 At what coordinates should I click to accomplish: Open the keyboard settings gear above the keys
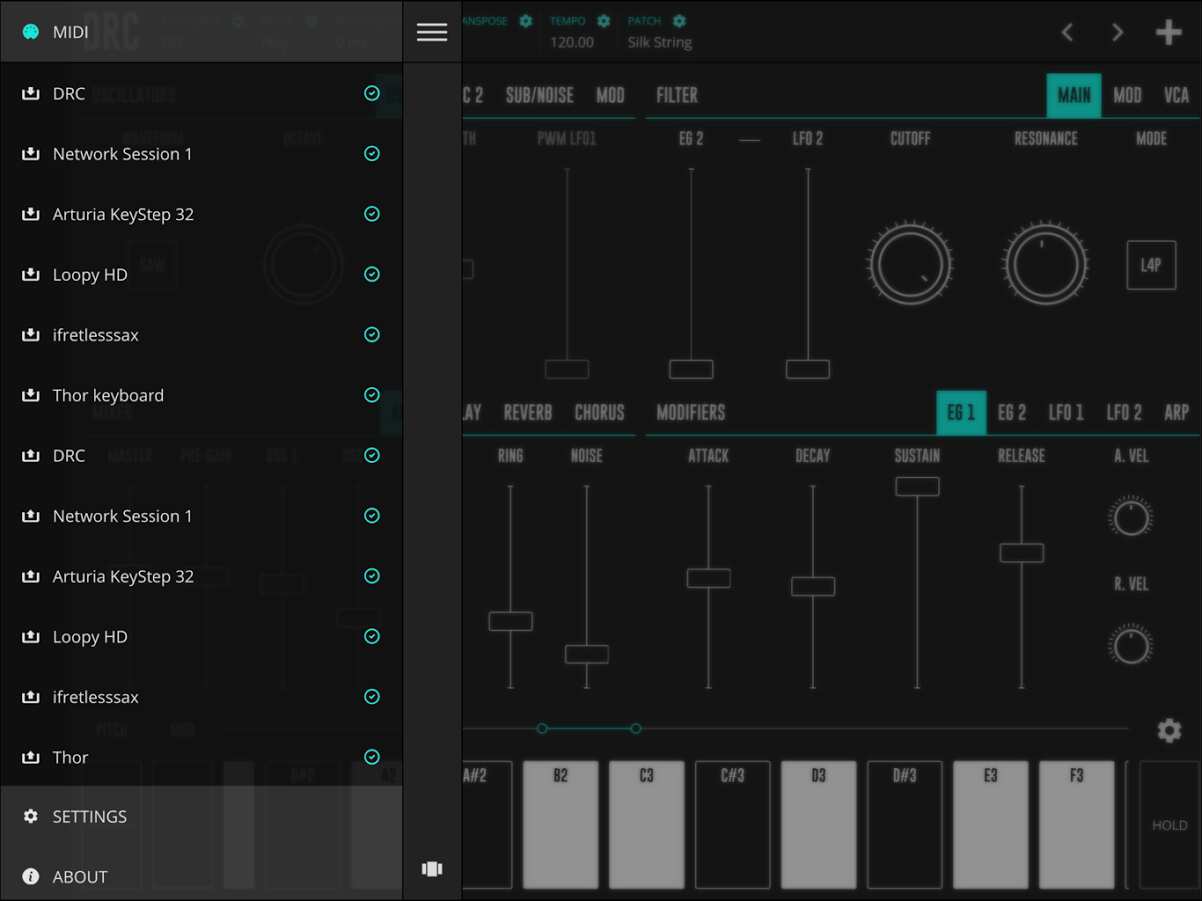pyautogui.click(x=1169, y=731)
